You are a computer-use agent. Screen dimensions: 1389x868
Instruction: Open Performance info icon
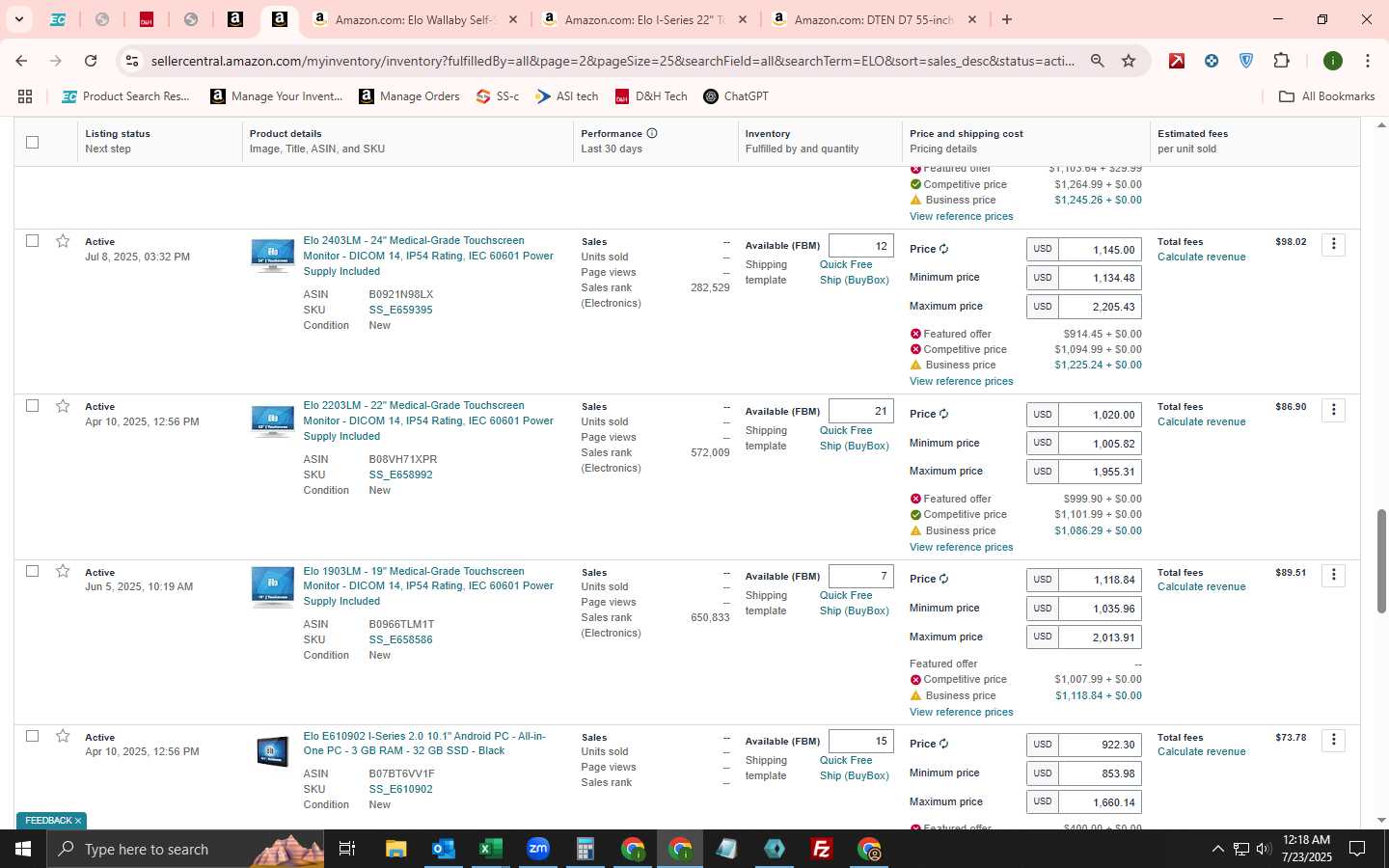(x=652, y=133)
